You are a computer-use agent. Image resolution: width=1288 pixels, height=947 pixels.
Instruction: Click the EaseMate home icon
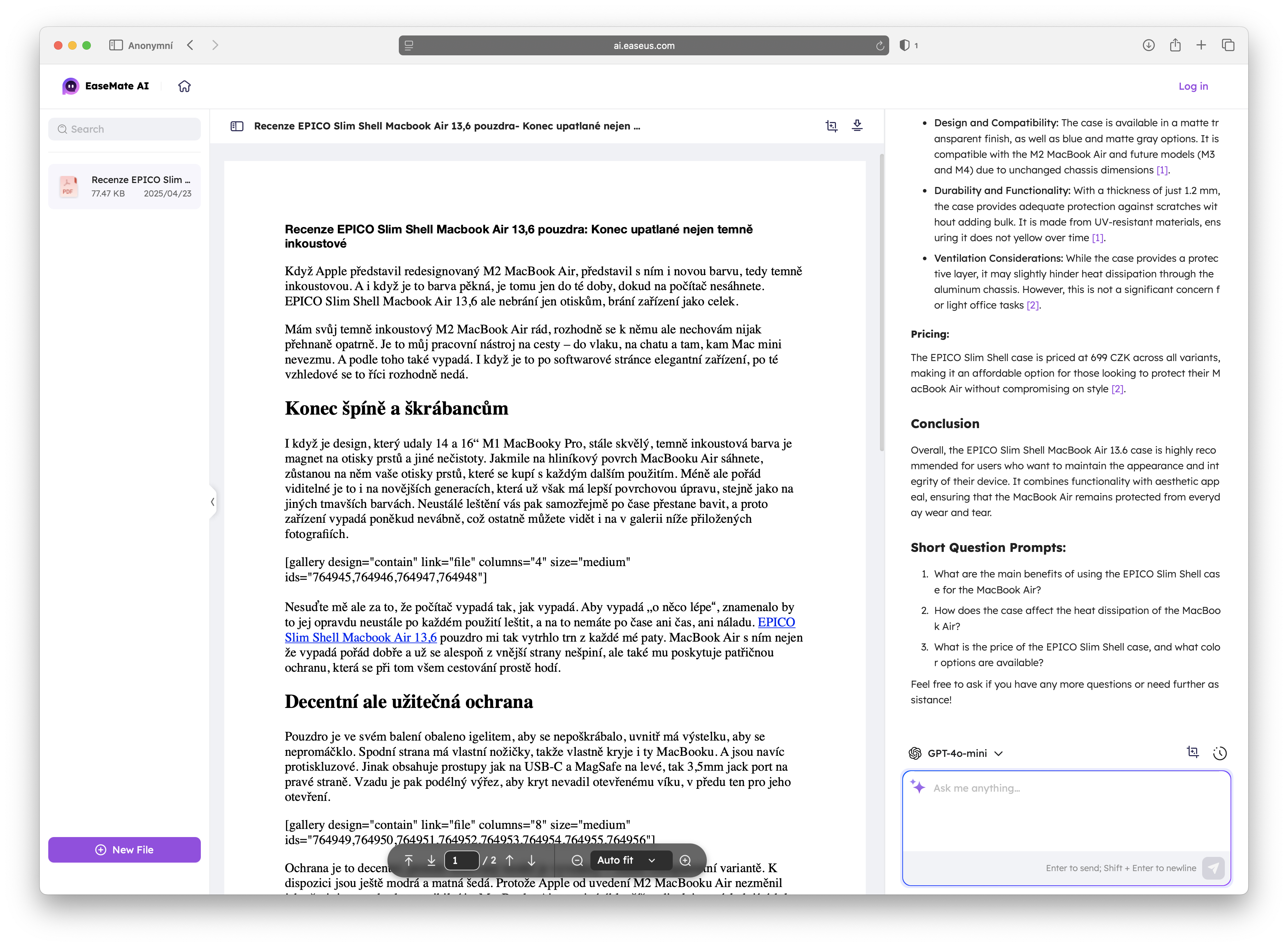(184, 86)
